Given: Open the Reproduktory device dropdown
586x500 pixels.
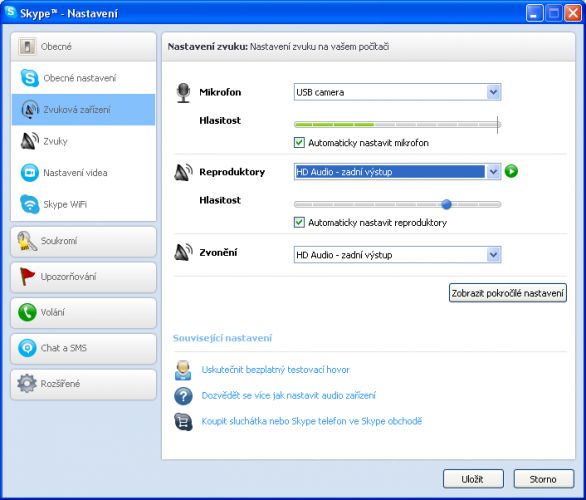Looking at the screenshot, I should tap(397, 172).
